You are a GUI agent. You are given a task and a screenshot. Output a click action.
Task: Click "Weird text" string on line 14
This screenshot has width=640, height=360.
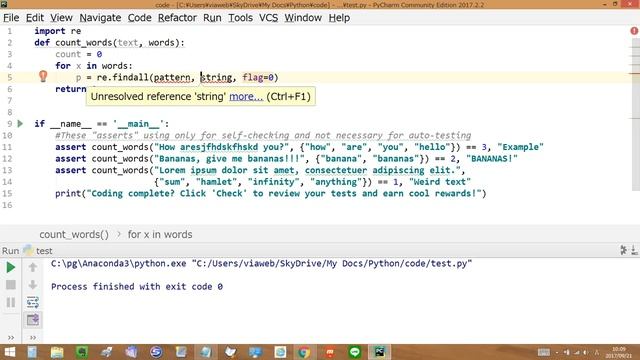click(440, 182)
